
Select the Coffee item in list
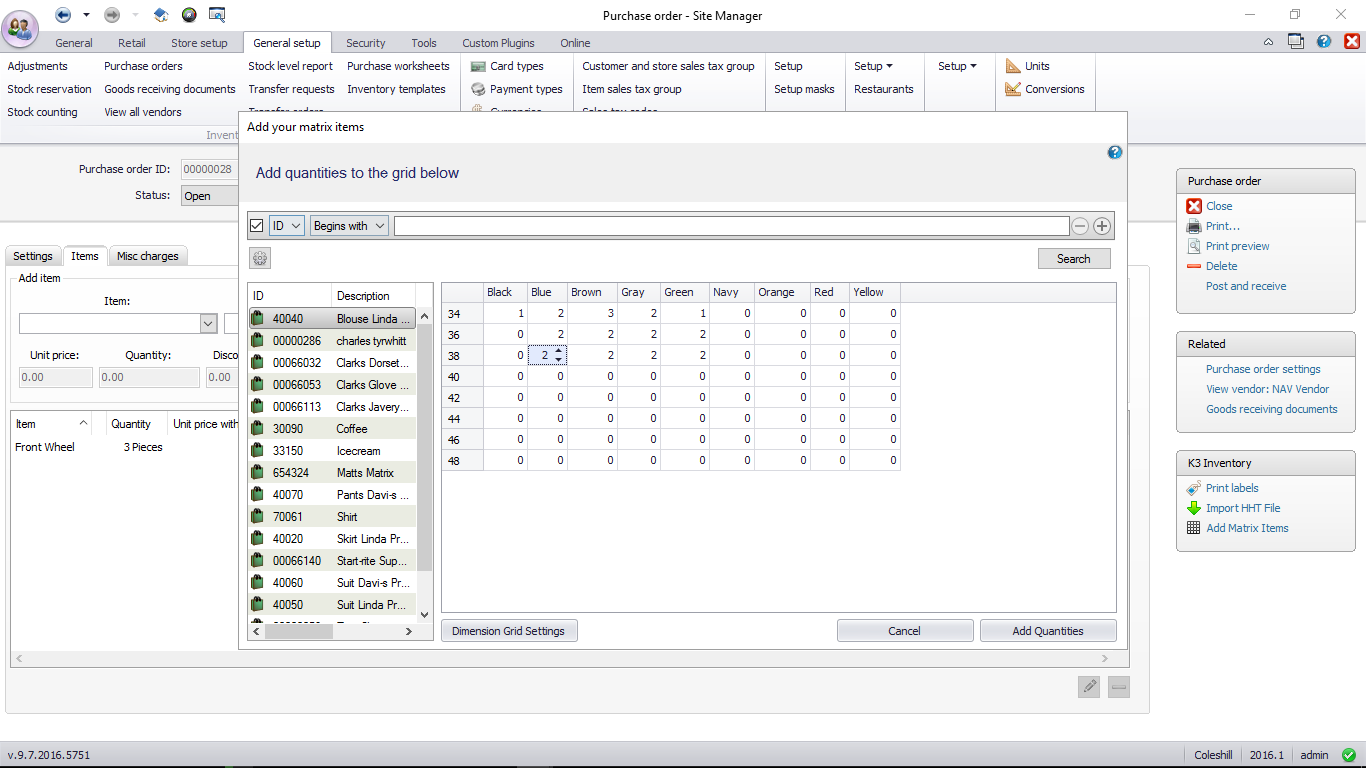click(351, 429)
